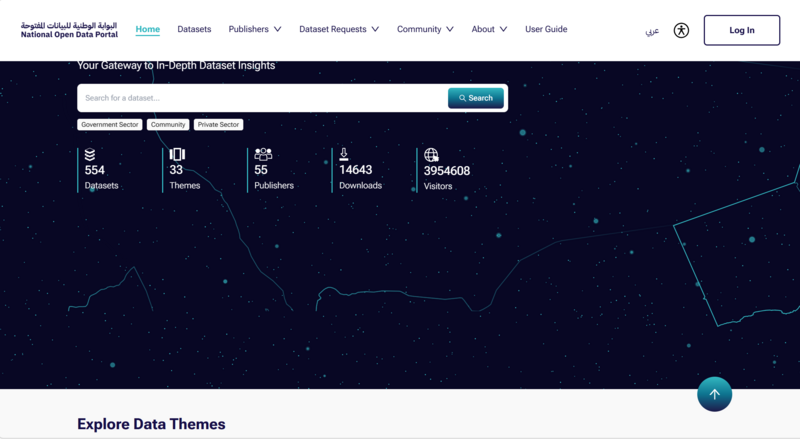Expand the Dataset Requests menu
Viewport: 800px width, 439px height.
click(x=339, y=29)
